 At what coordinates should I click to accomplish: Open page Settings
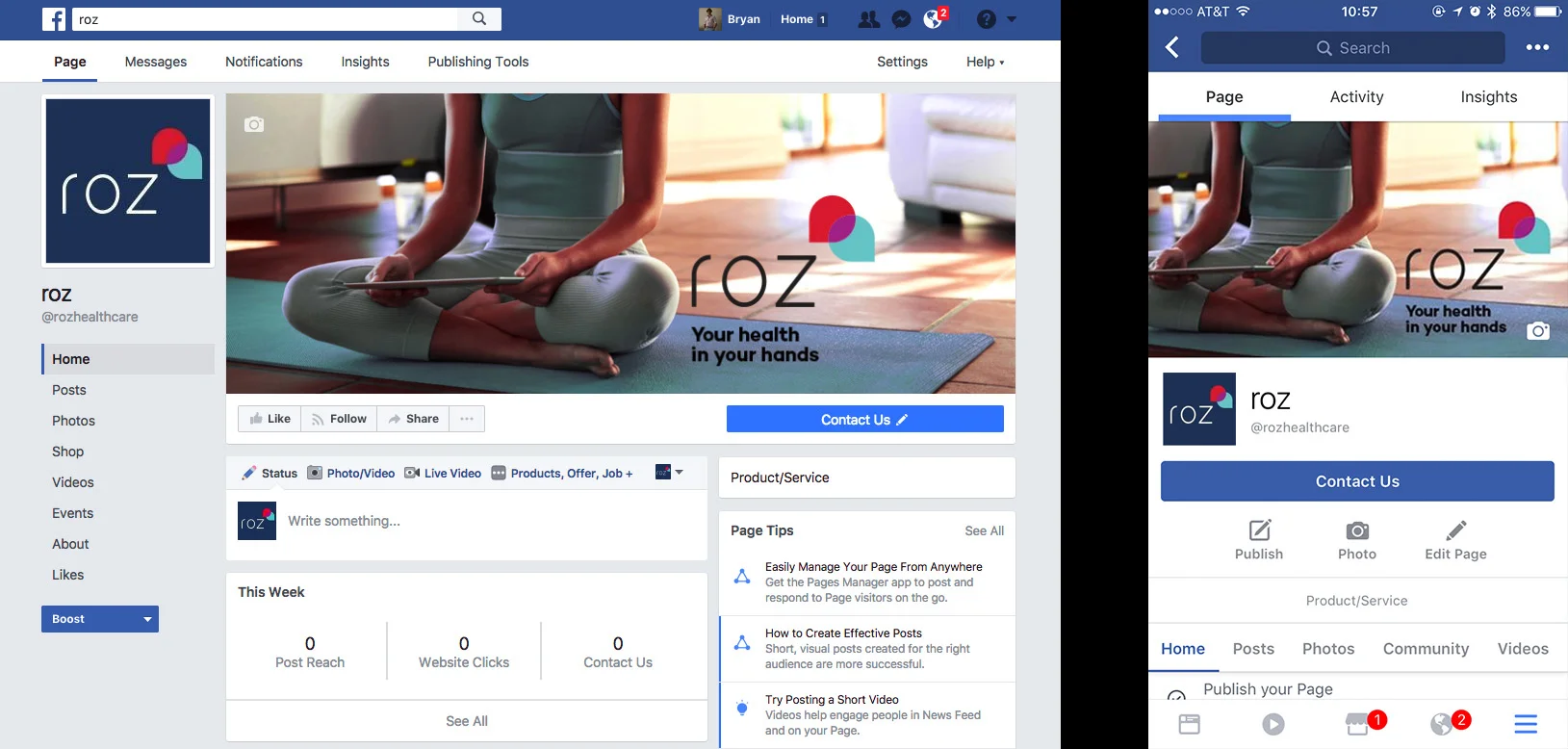[x=902, y=62]
